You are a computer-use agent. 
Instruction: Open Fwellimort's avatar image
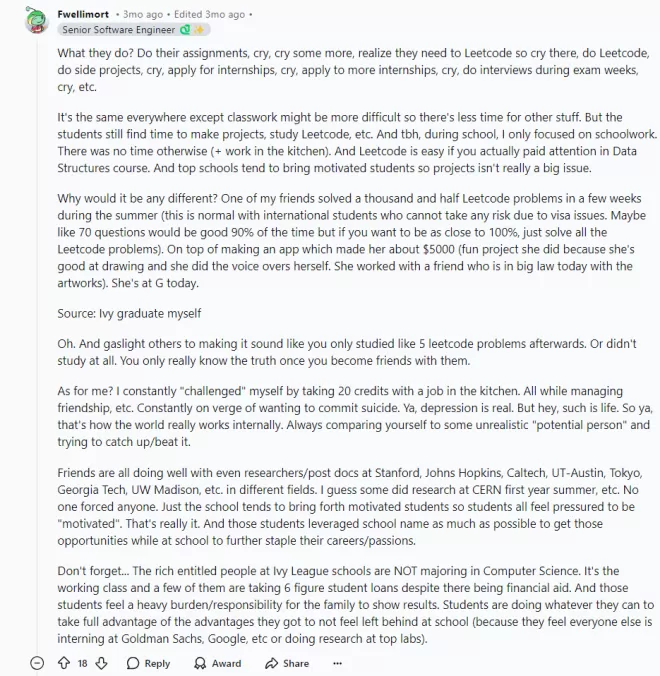tap(36, 20)
